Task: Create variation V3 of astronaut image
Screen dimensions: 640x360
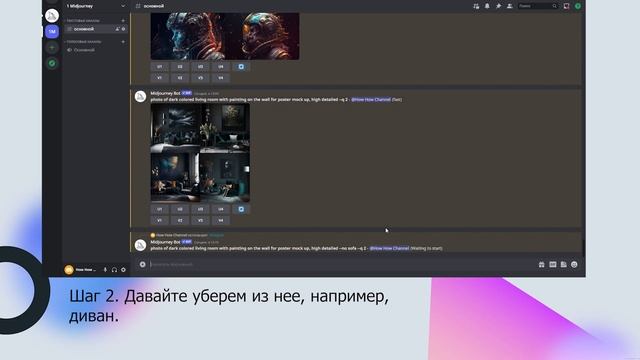Action: 200,78
